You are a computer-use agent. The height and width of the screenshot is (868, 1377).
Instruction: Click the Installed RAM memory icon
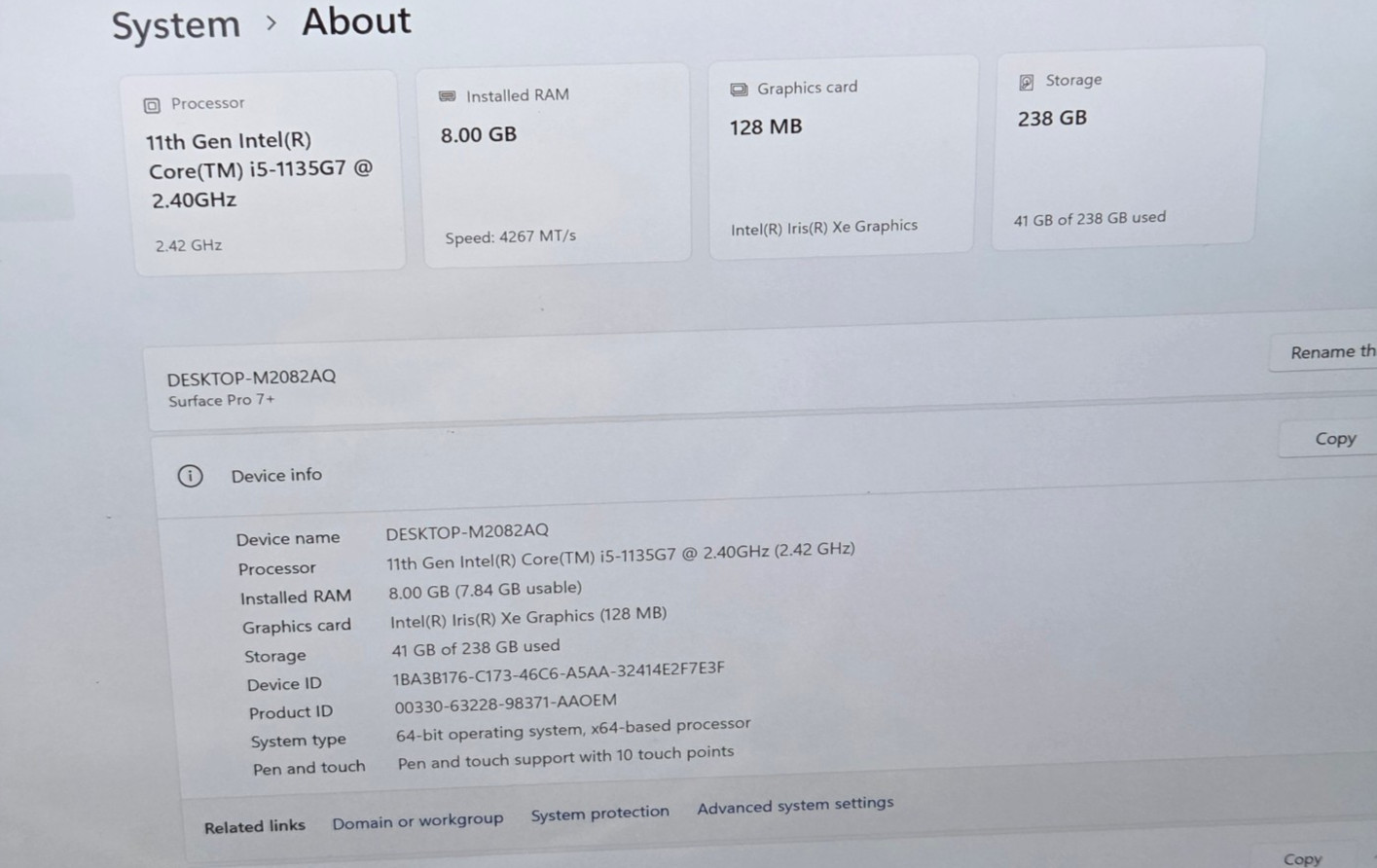pyautogui.click(x=447, y=96)
